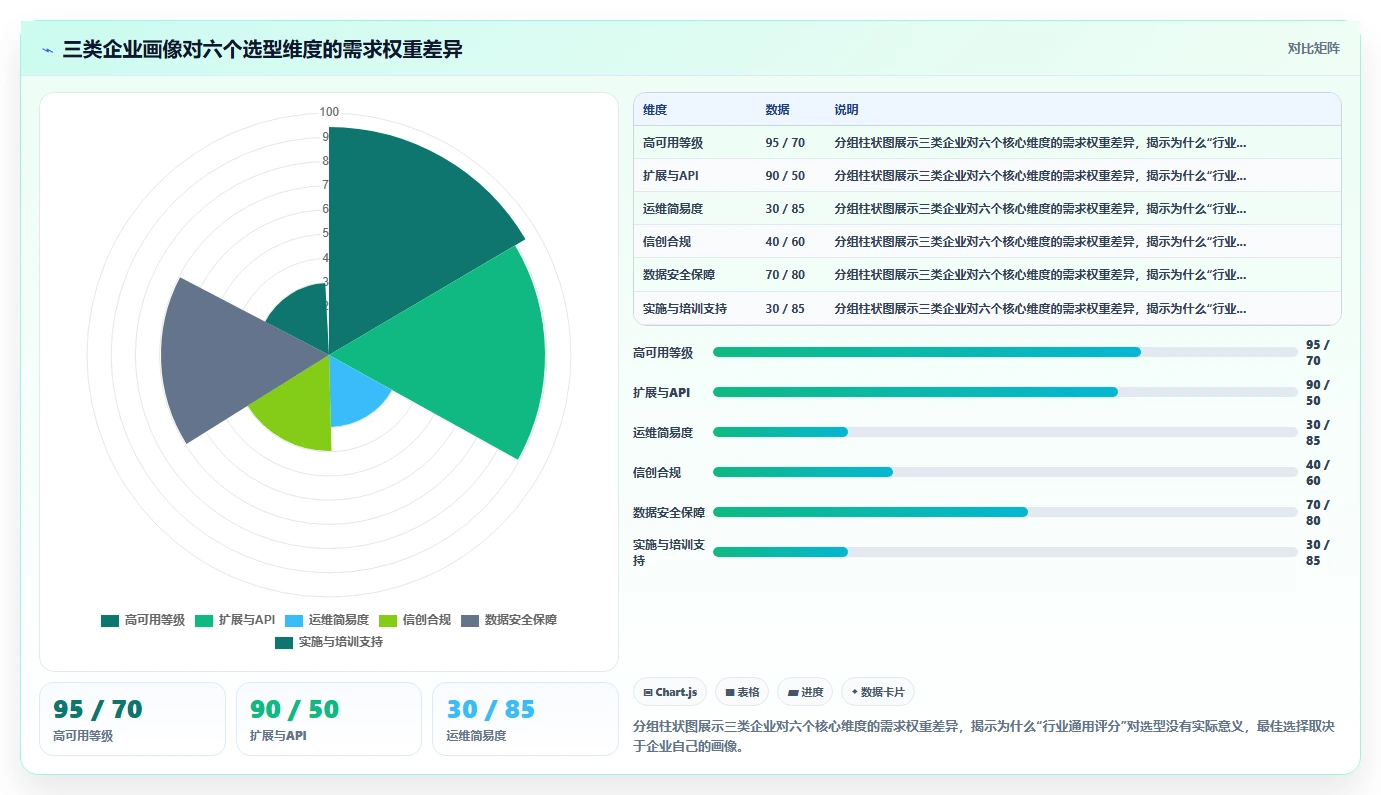This screenshot has width=1381, height=795.
Task: Click the 高可用等级 progress bar
Action: (1005, 352)
